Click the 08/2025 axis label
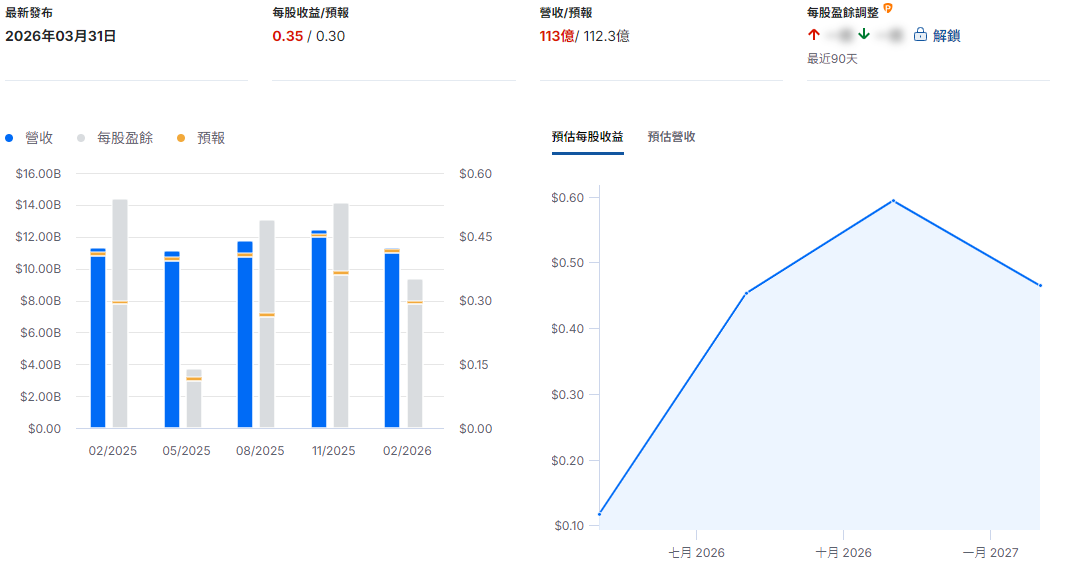Image resolution: width=1065 pixels, height=565 pixels. pyautogui.click(x=260, y=451)
